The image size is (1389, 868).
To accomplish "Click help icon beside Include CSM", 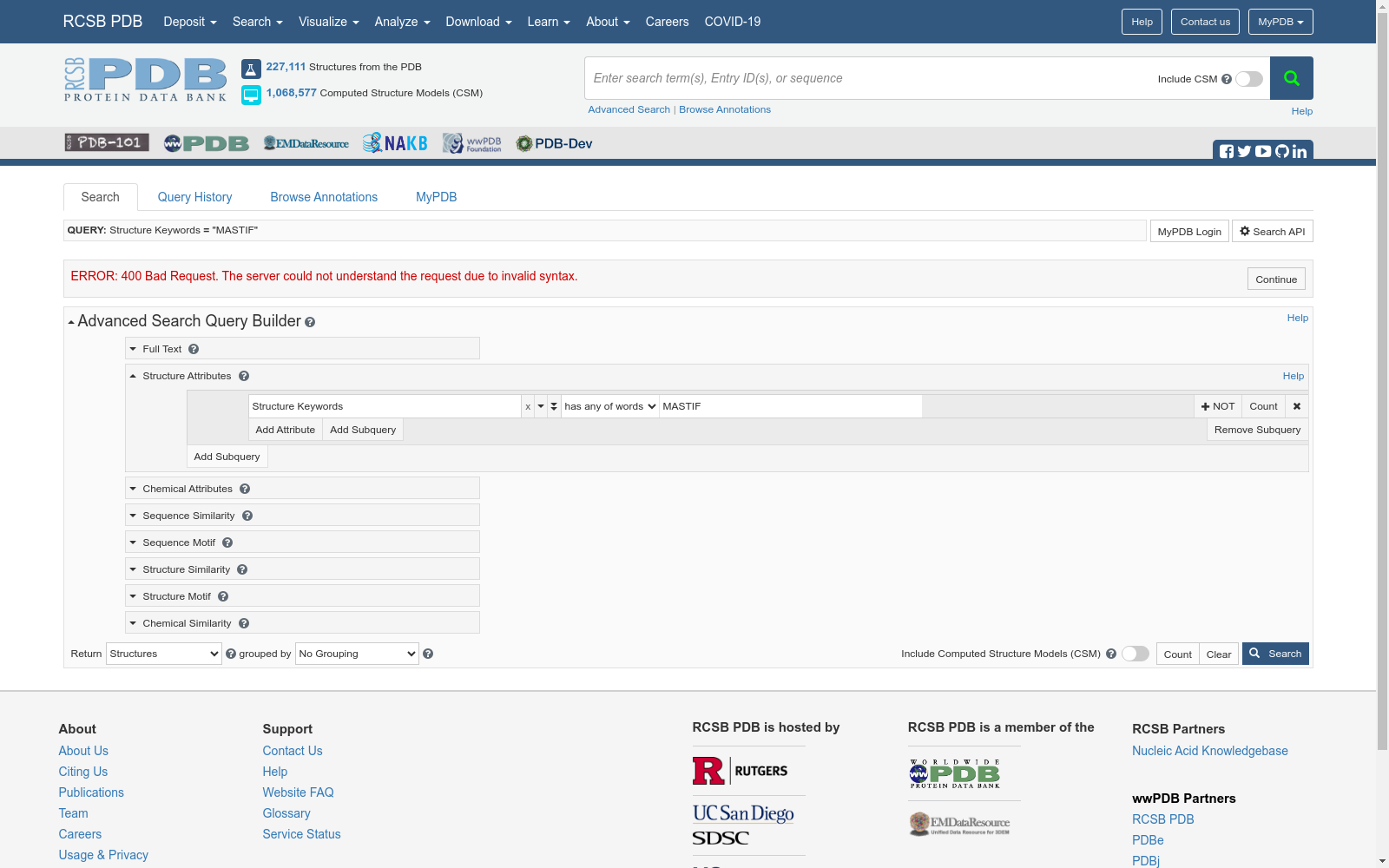I will [x=1227, y=79].
